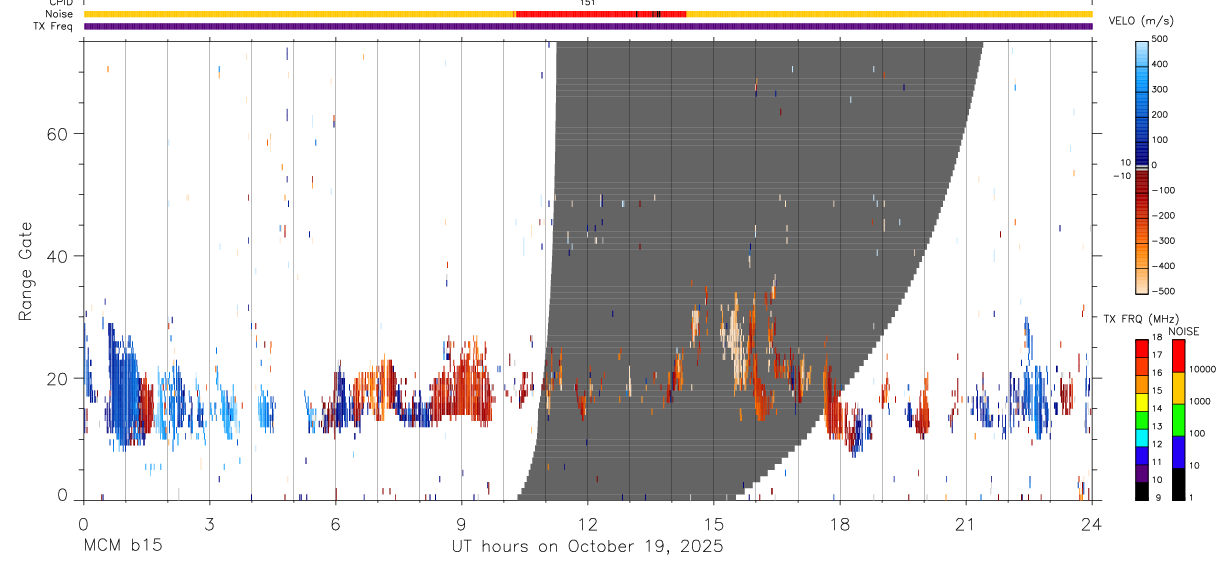This screenshot has width=1228, height=567.
Task: Click the "12" hour label on time axis
Action: [587, 523]
